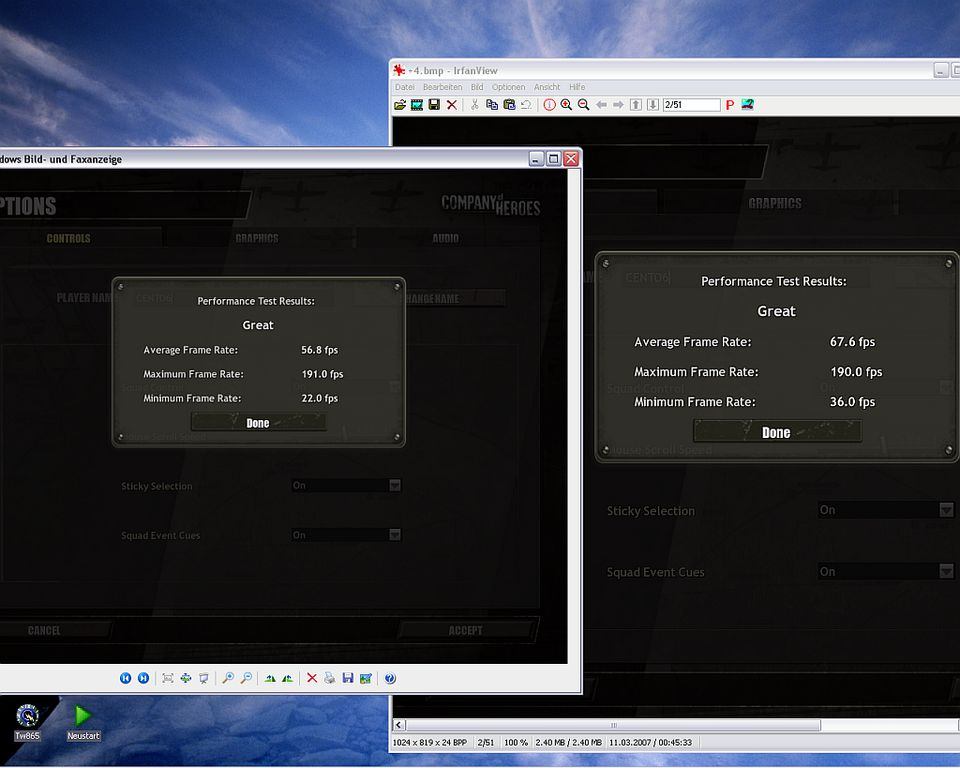Click status bar text '100 %'
Viewport: 960px width, 768px height.
coord(516,742)
